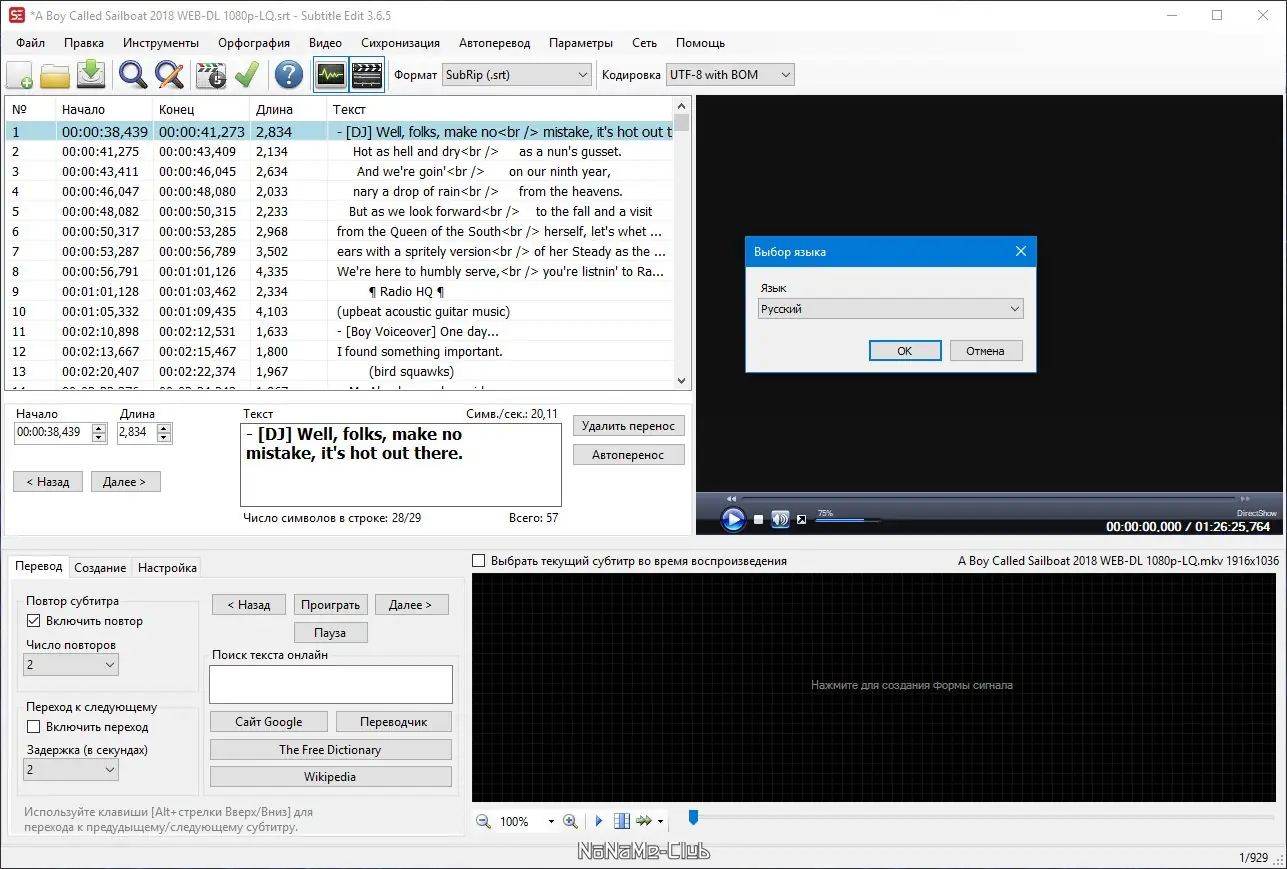Create a new subtitle file

(x=20, y=75)
